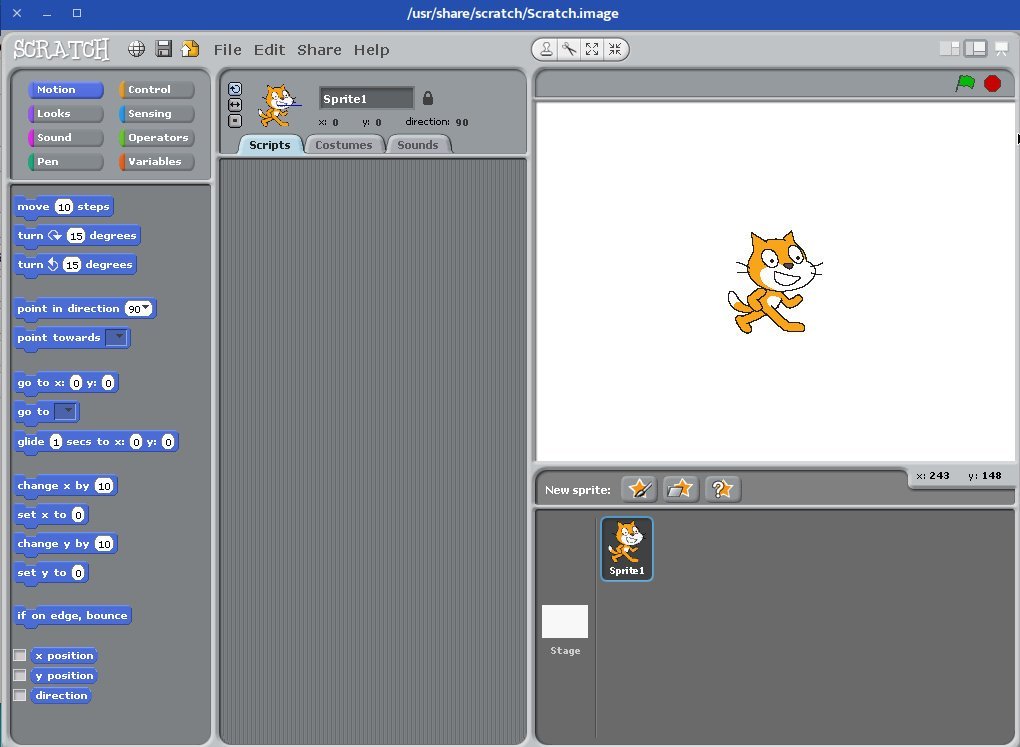
Task: Select the Variables block category
Action: [157, 162]
